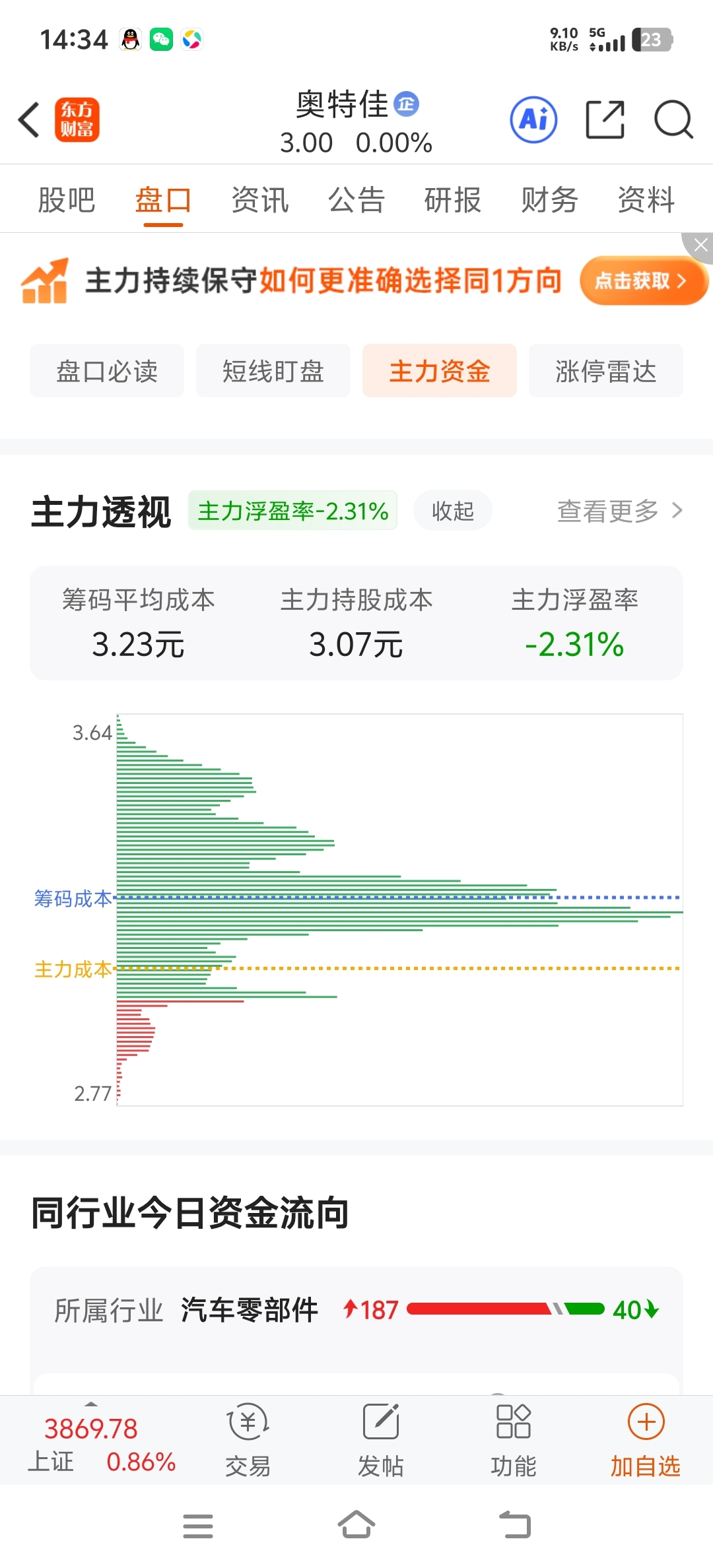The height and width of the screenshot is (1568, 713).
Task: Select the 主力资金 filter chip
Action: click(440, 371)
